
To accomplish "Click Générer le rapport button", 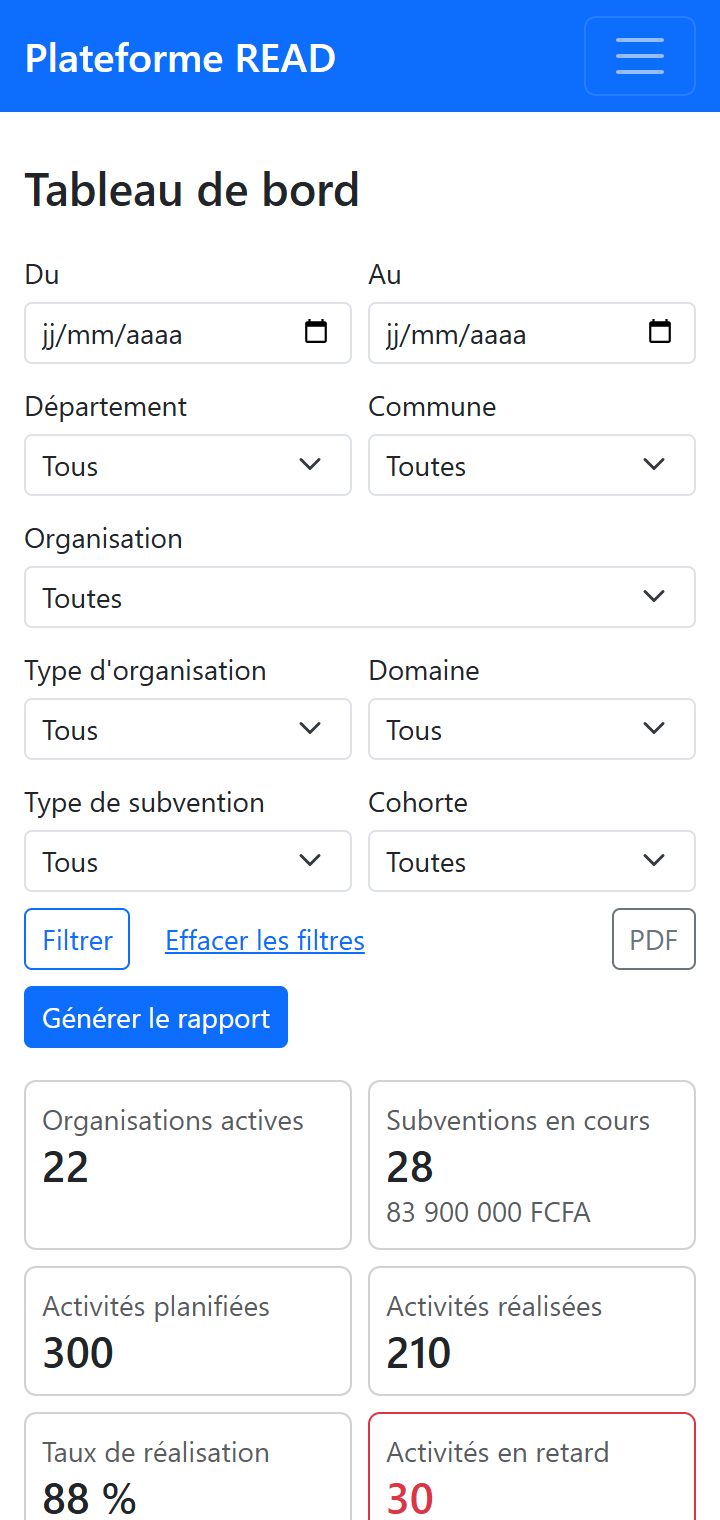I will coord(156,1017).
